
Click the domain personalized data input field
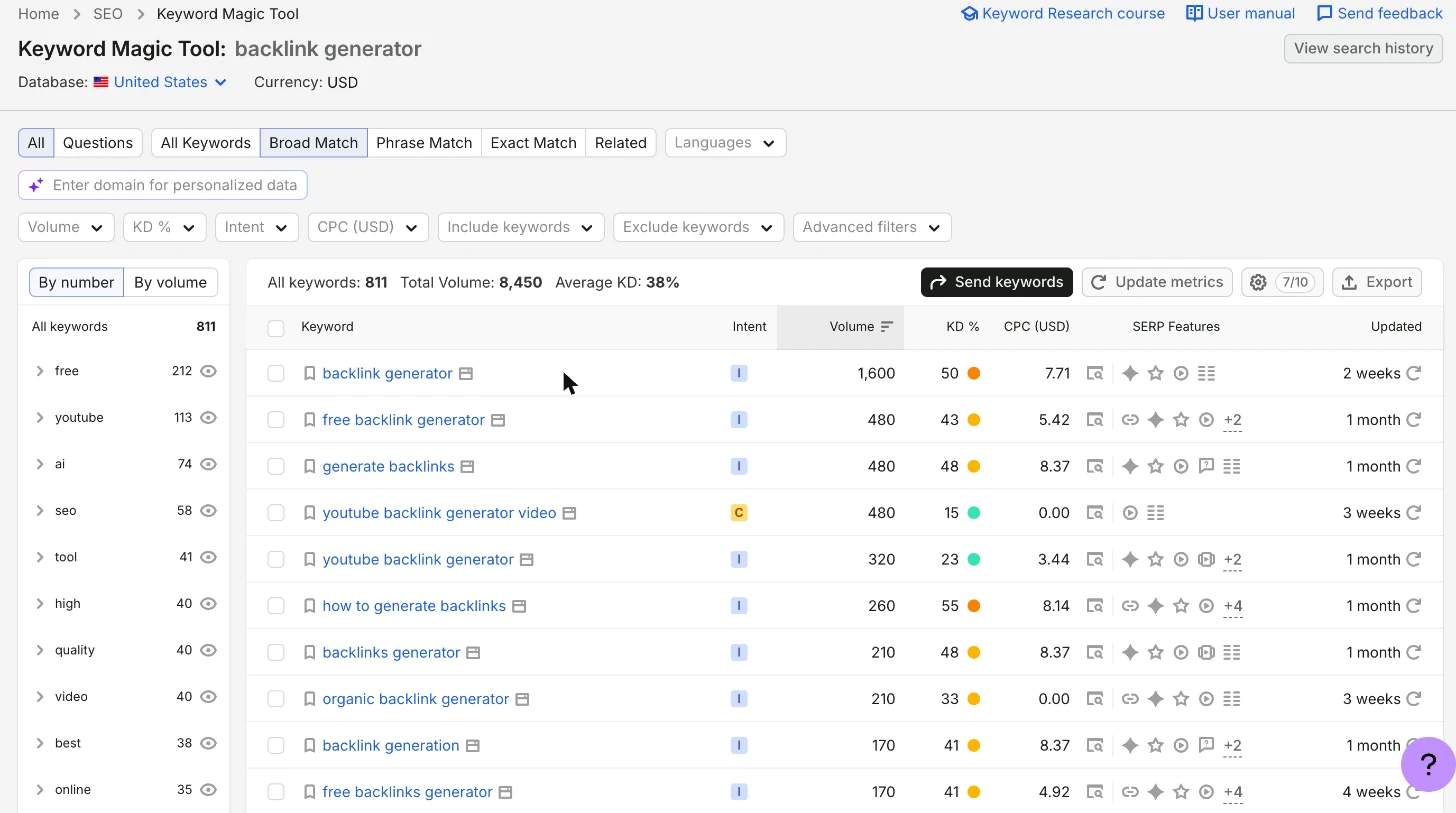click(x=163, y=185)
